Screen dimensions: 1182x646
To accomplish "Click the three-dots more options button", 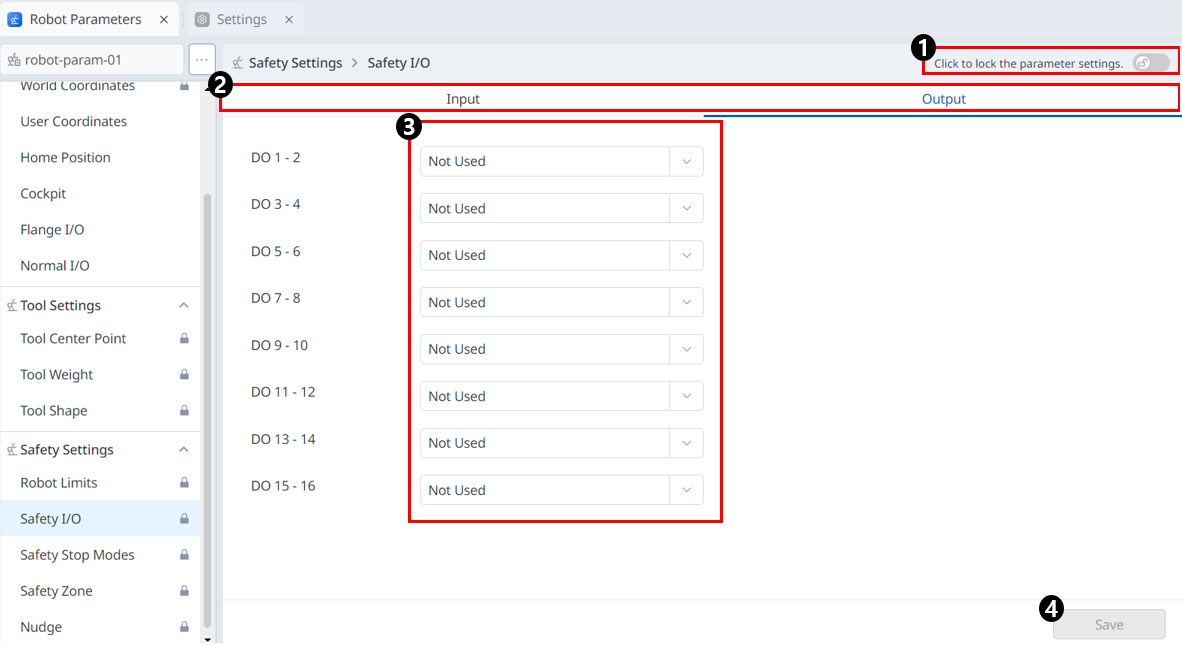I will pos(202,59).
